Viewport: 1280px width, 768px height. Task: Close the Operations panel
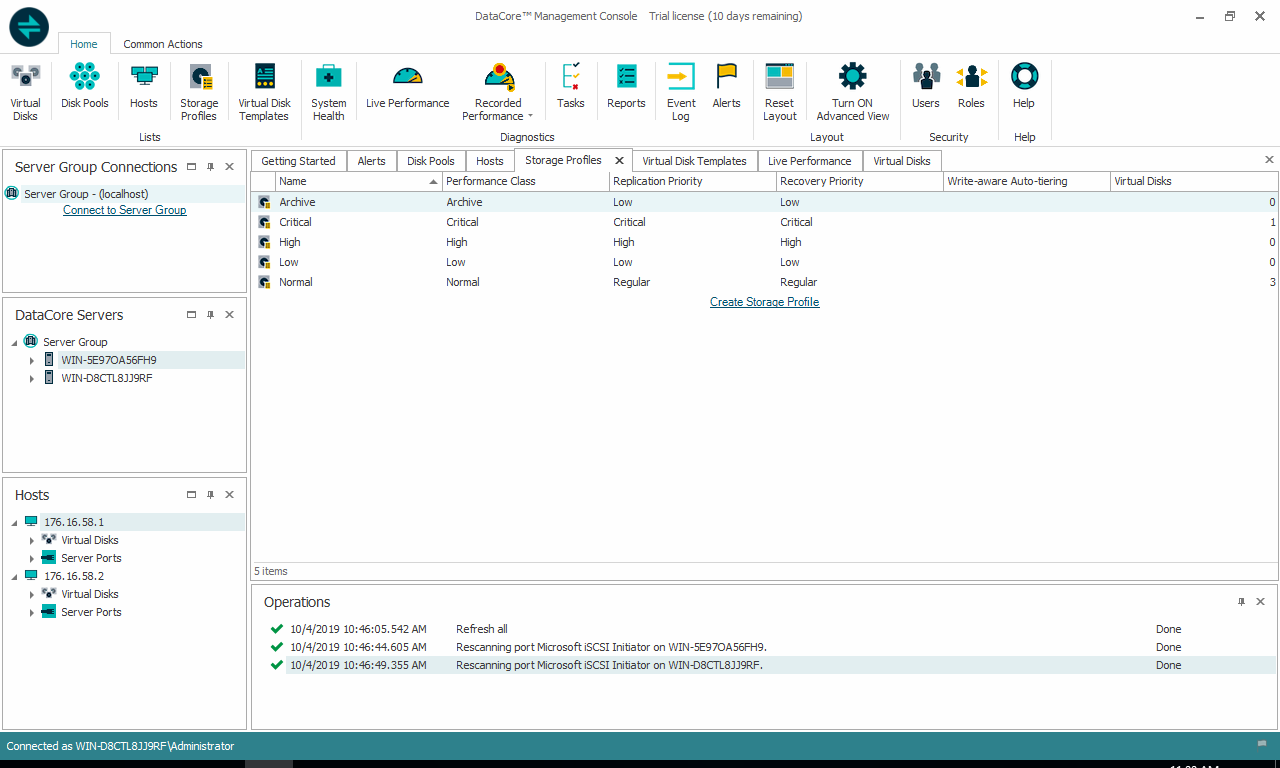point(1260,602)
